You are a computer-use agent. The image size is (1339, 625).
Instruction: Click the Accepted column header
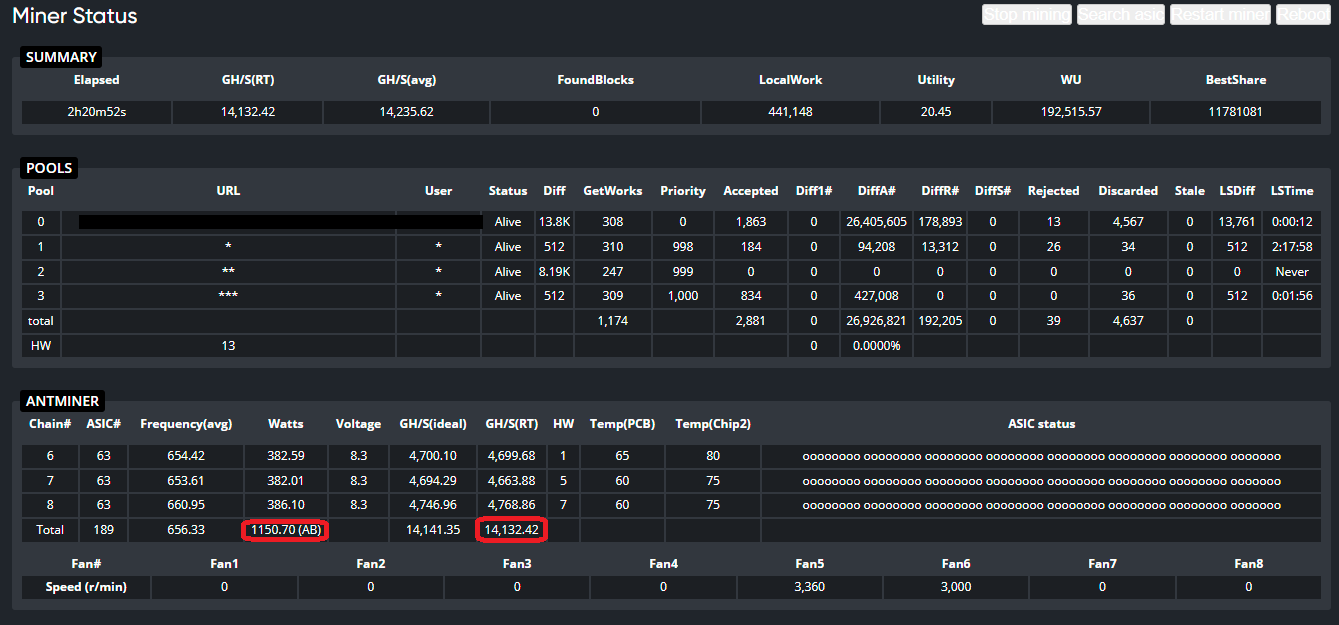[x=750, y=190]
